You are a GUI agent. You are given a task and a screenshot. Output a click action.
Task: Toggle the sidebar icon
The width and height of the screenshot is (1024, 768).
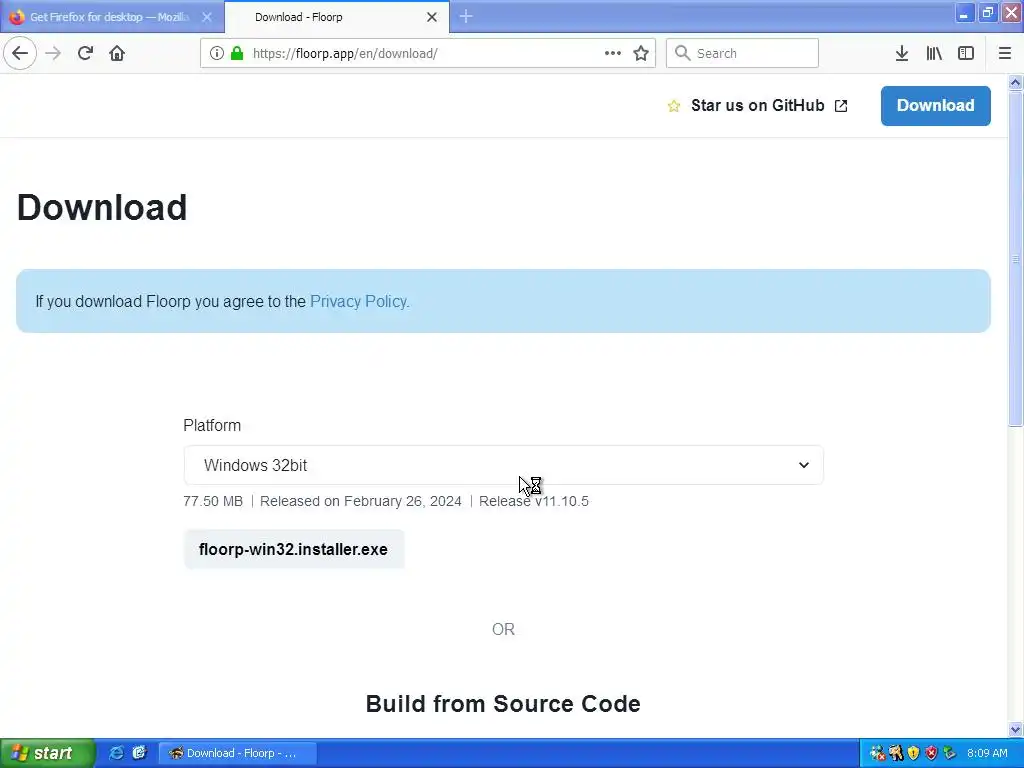(966, 53)
